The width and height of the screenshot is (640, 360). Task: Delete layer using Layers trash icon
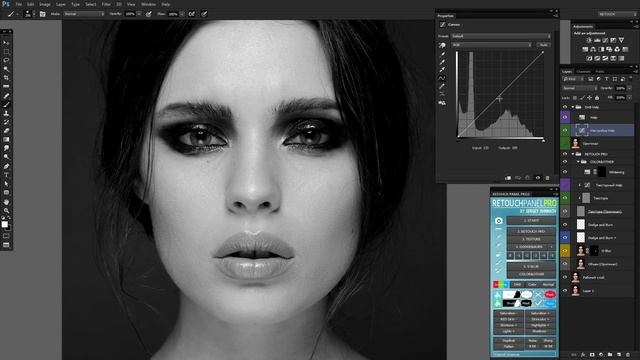coord(628,355)
